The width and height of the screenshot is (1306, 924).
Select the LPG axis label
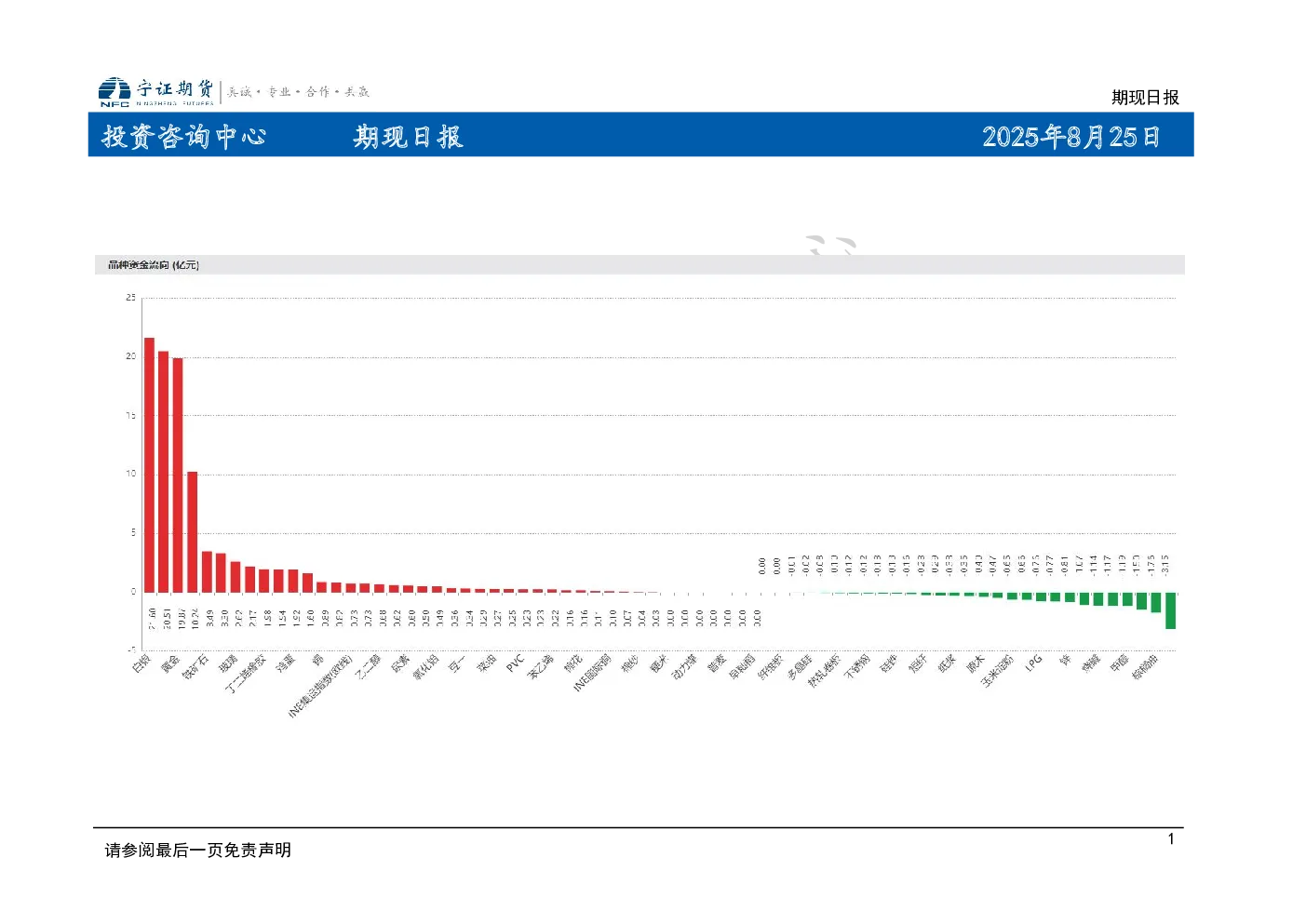pos(1033,663)
